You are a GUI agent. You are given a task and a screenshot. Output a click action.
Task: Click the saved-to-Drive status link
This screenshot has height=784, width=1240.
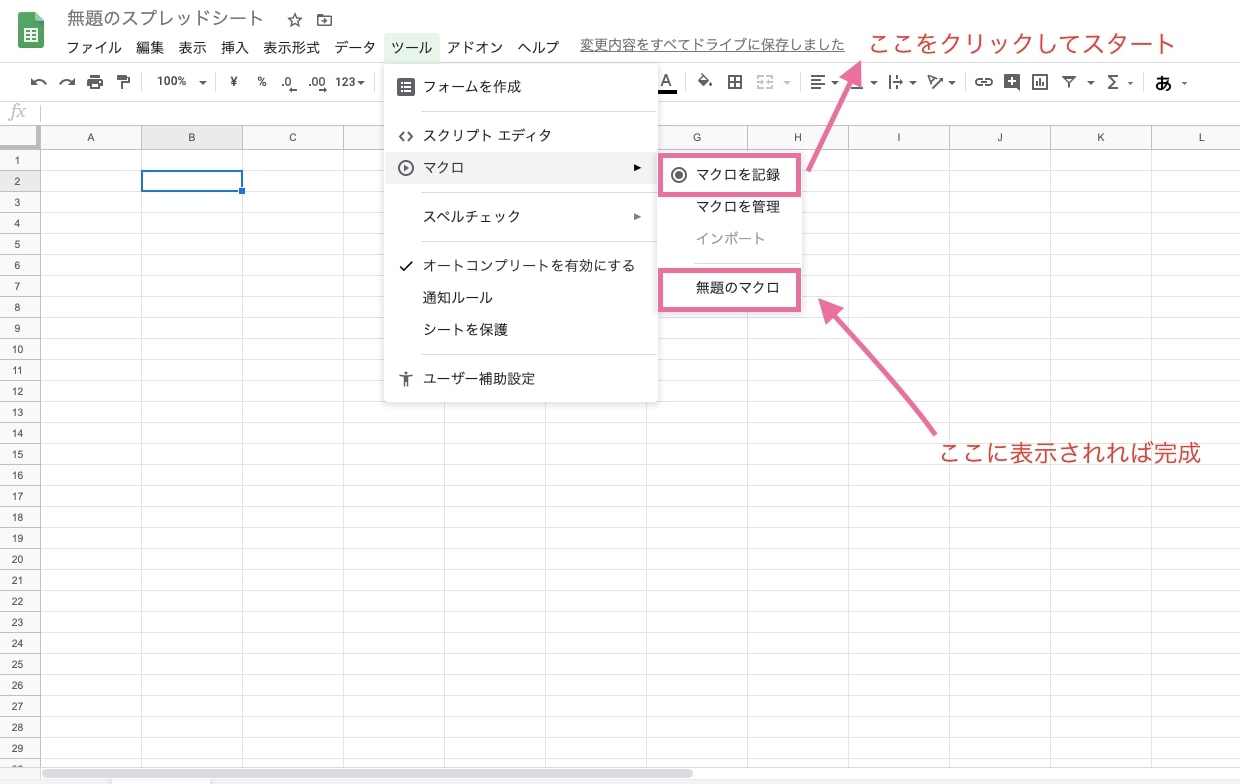pos(712,45)
